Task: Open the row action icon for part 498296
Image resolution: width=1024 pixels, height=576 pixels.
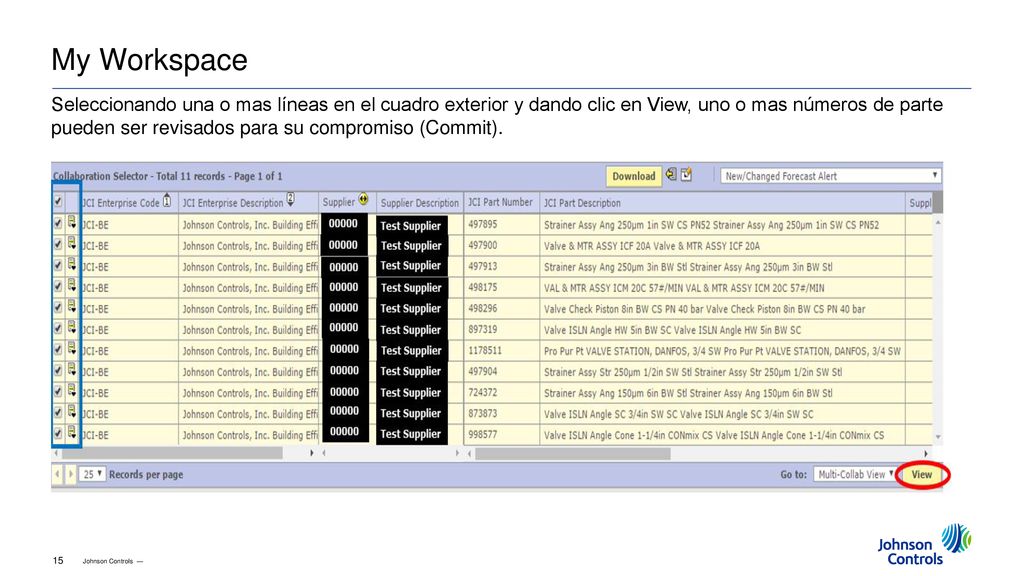Action: [72, 307]
